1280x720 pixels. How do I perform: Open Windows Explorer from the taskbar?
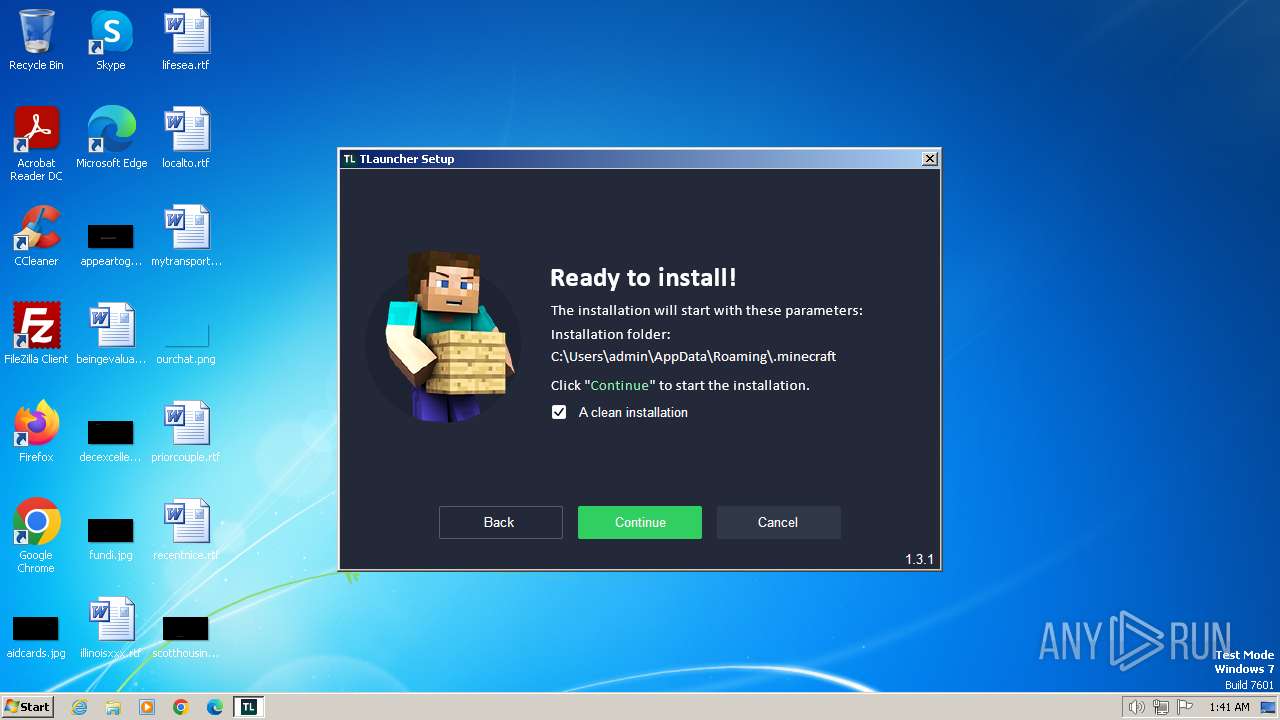pos(113,707)
